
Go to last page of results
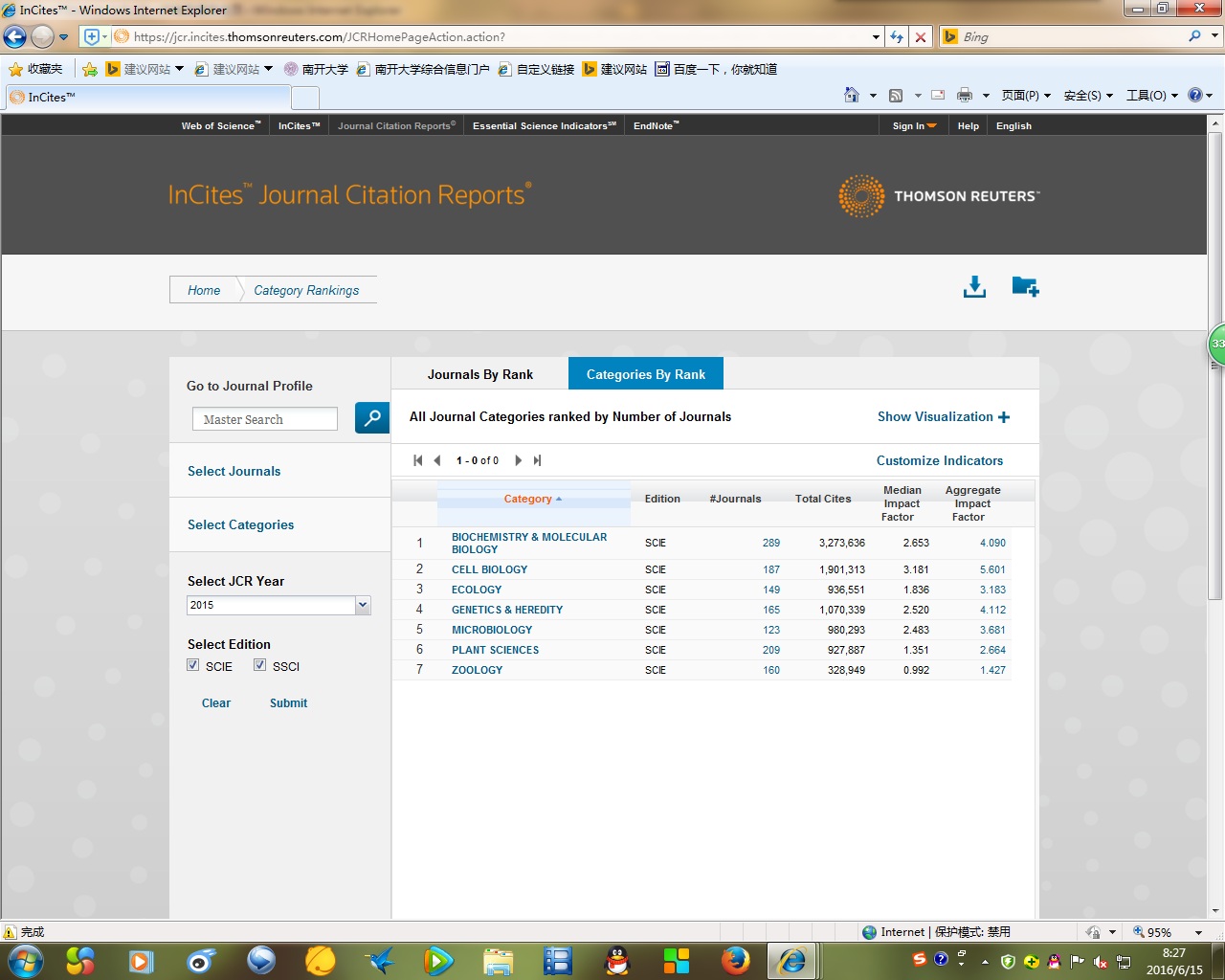[x=538, y=460]
